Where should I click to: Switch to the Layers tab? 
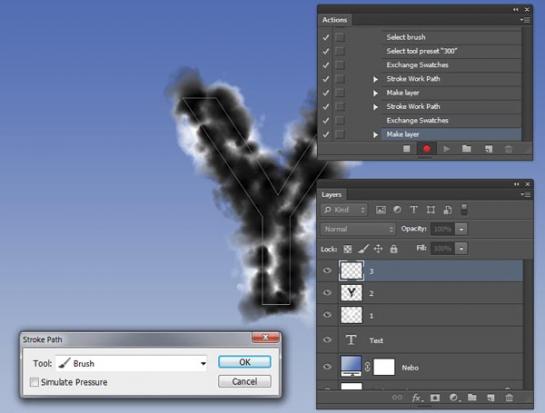(331, 195)
